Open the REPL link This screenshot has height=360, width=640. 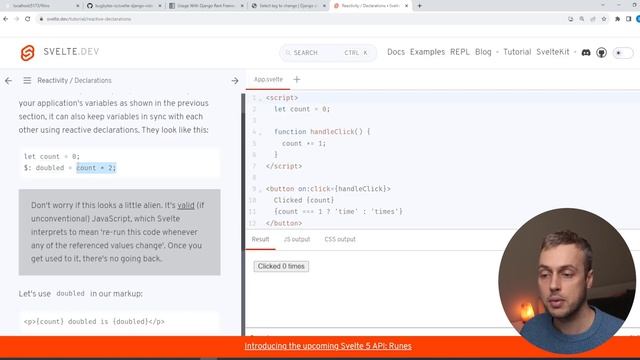point(460,52)
